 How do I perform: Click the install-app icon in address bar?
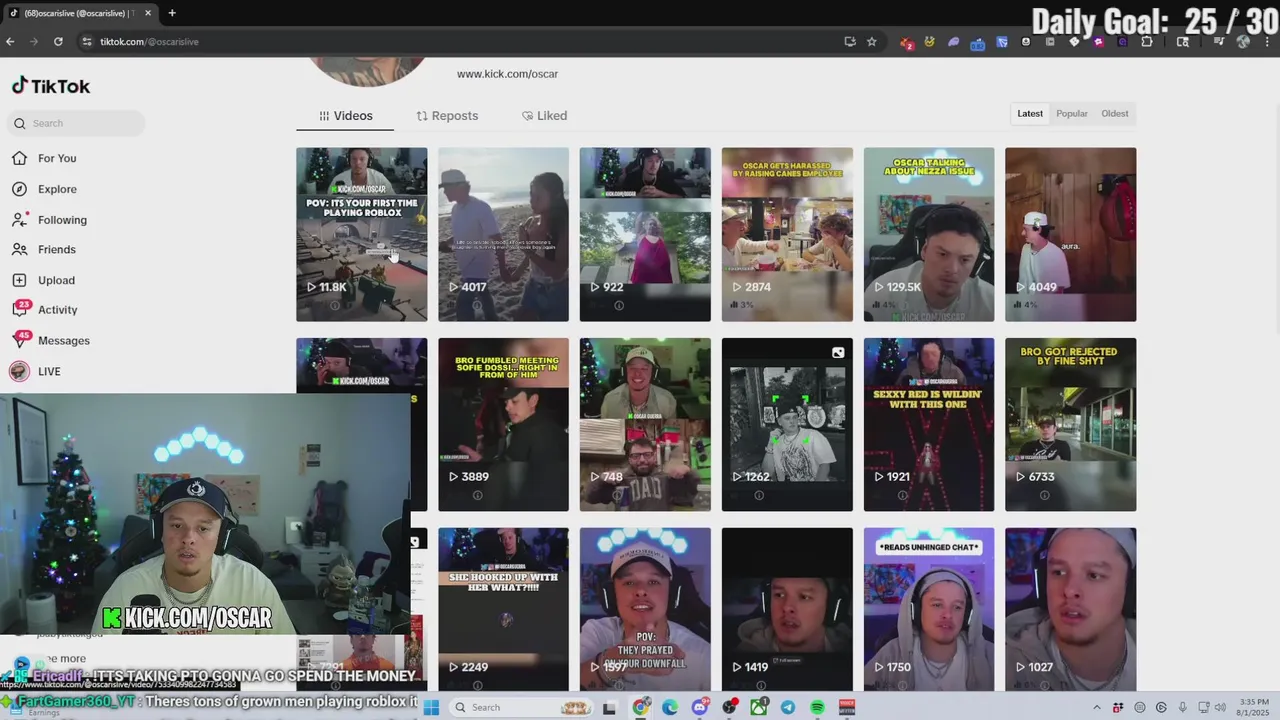click(850, 41)
